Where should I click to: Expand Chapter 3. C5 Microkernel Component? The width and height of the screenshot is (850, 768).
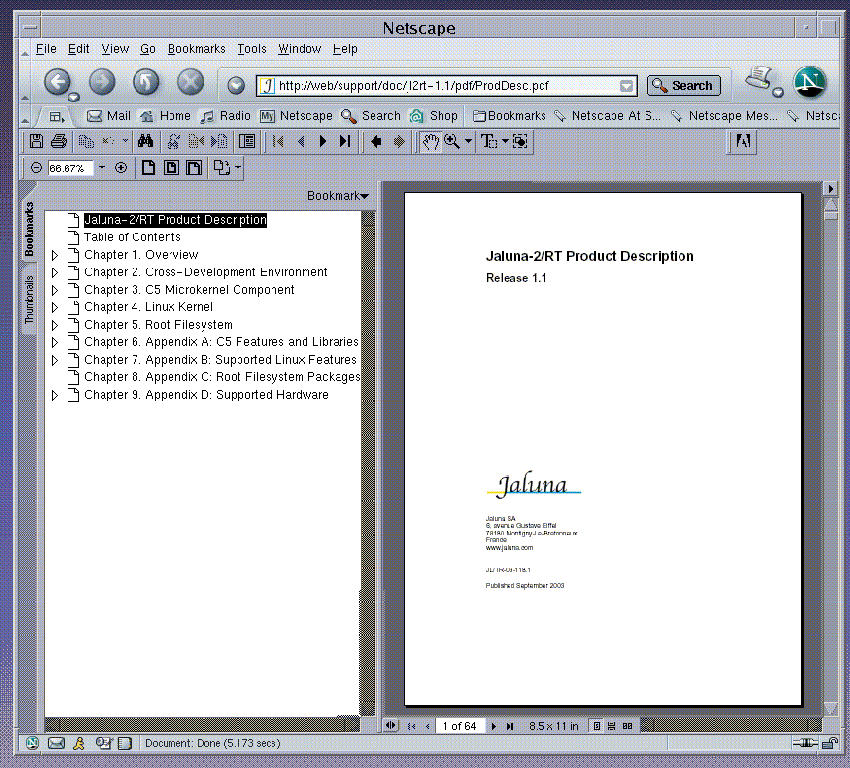click(x=54, y=290)
